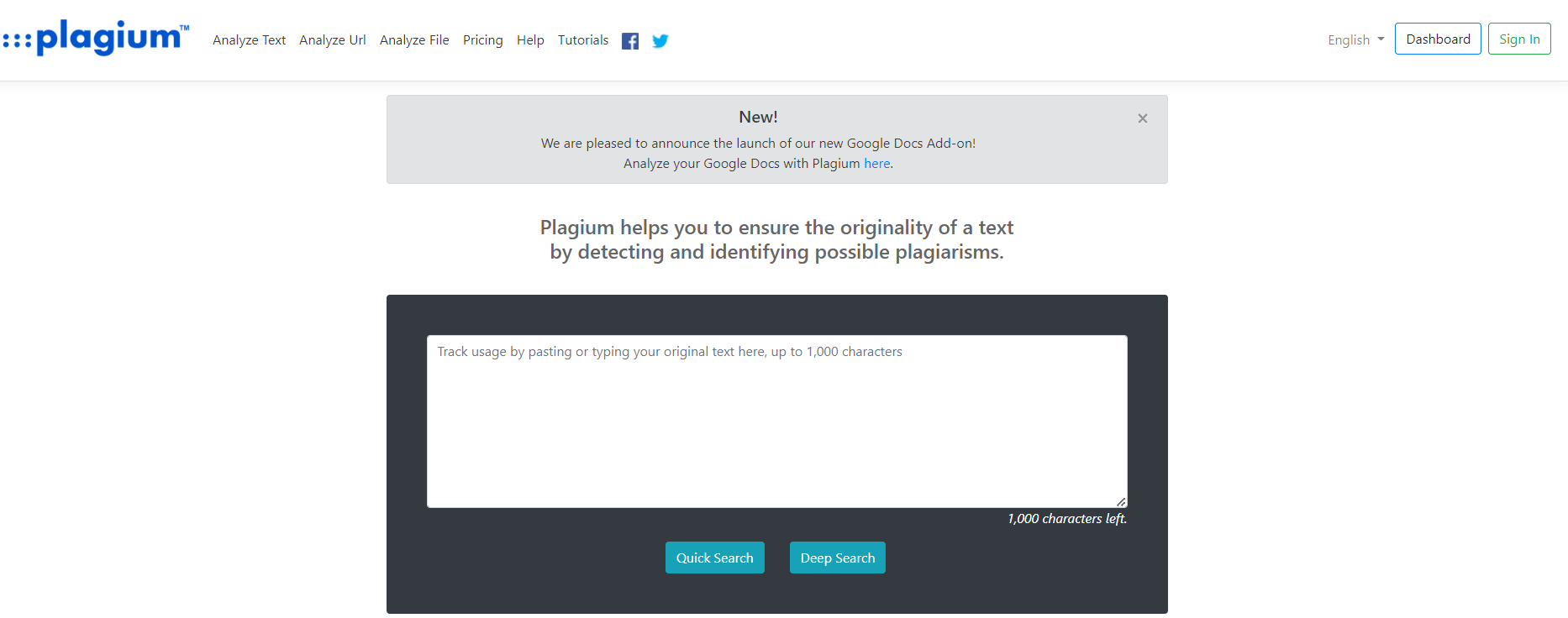
Task: Click the textarea resize handle
Action: point(1123,500)
